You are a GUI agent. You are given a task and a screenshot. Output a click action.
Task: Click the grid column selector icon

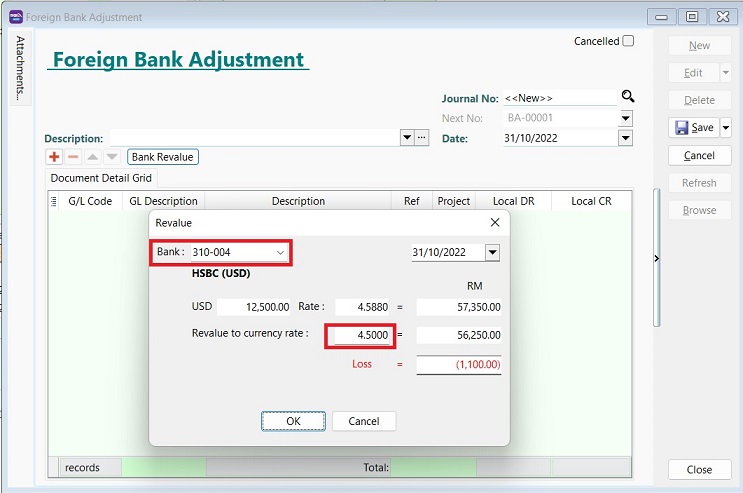coord(54,201)
